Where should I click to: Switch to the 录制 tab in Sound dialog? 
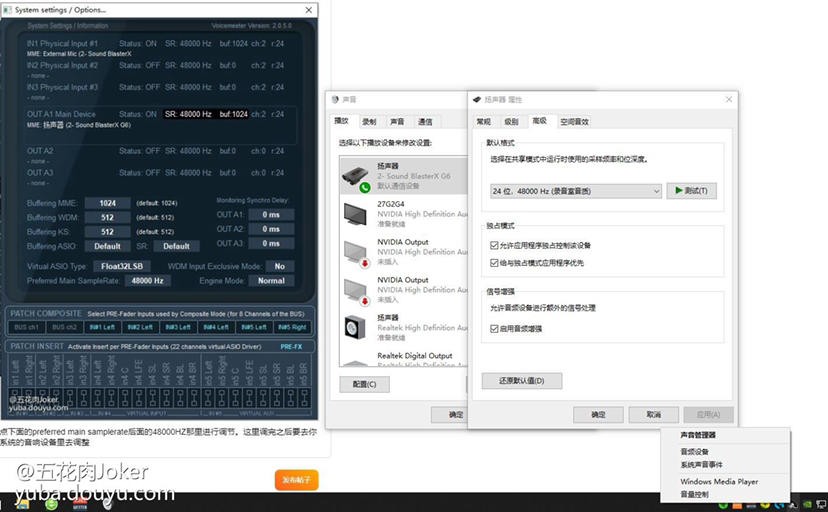pos(369,122)
